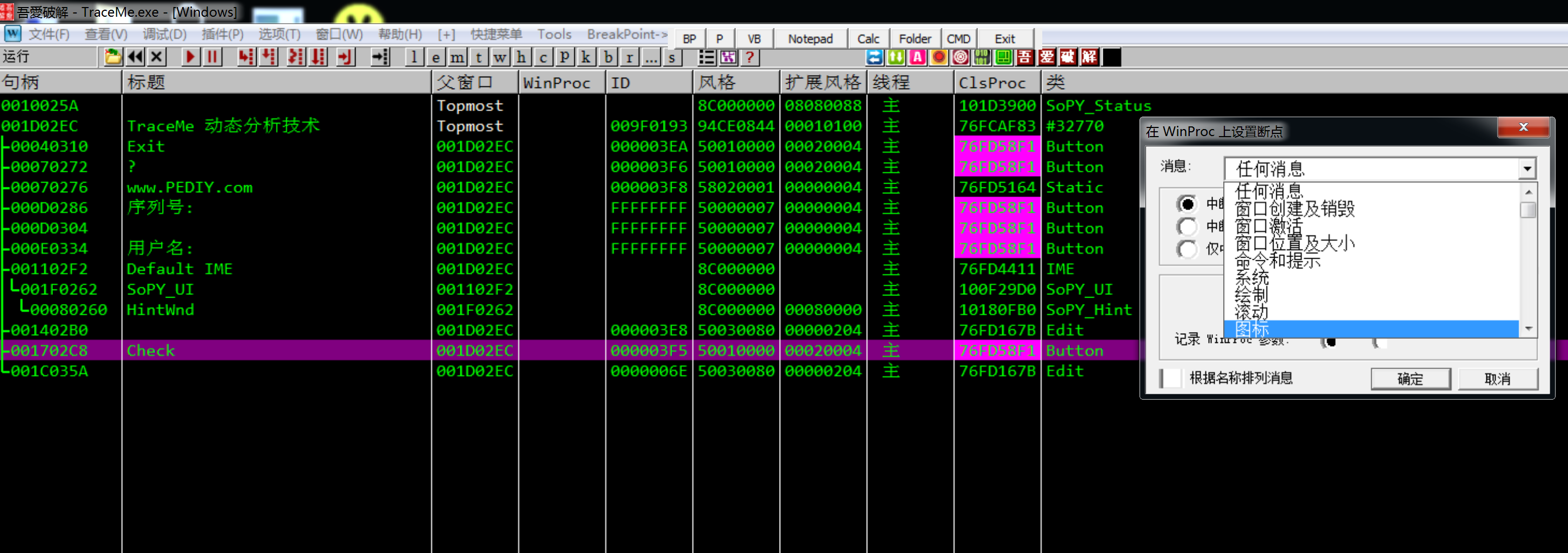This screenshot has height=553, width=1568.
Task: Open CPU window with the 'c' button
Action: (x=544, y=57)
